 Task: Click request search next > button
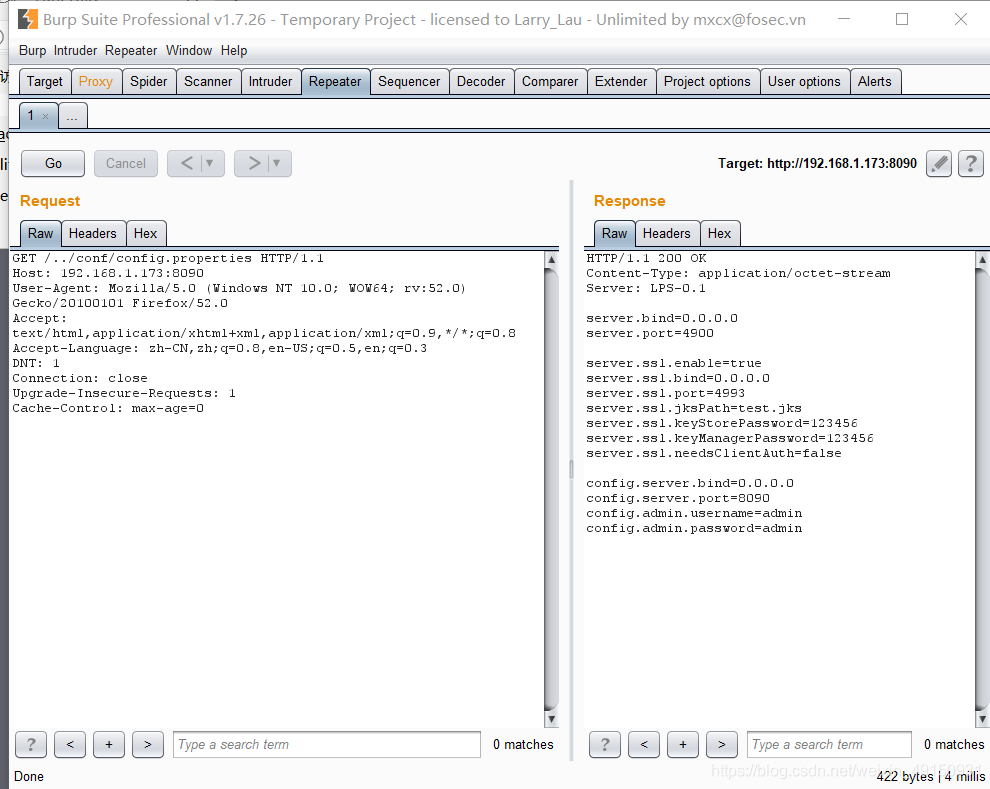pyautogui.click(x=148, y=744)
